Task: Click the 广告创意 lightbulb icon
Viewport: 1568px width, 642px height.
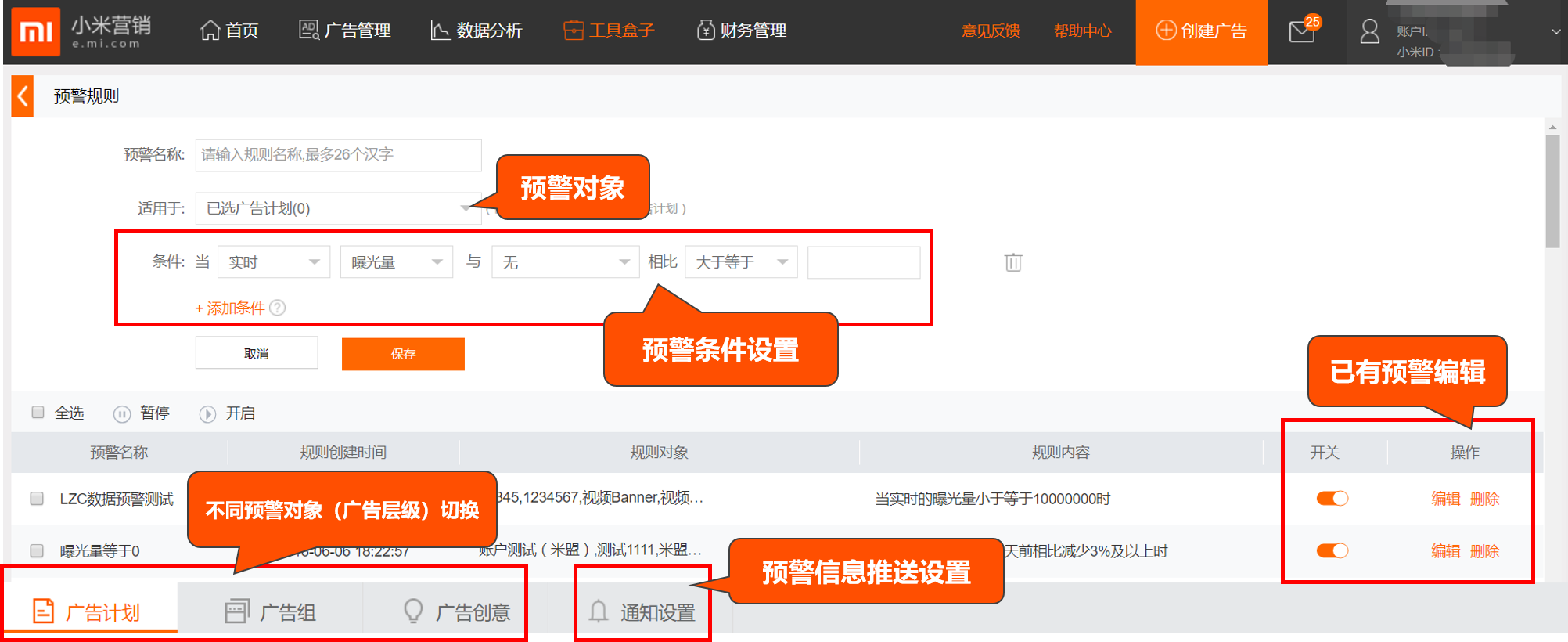Action: [413, 611]
